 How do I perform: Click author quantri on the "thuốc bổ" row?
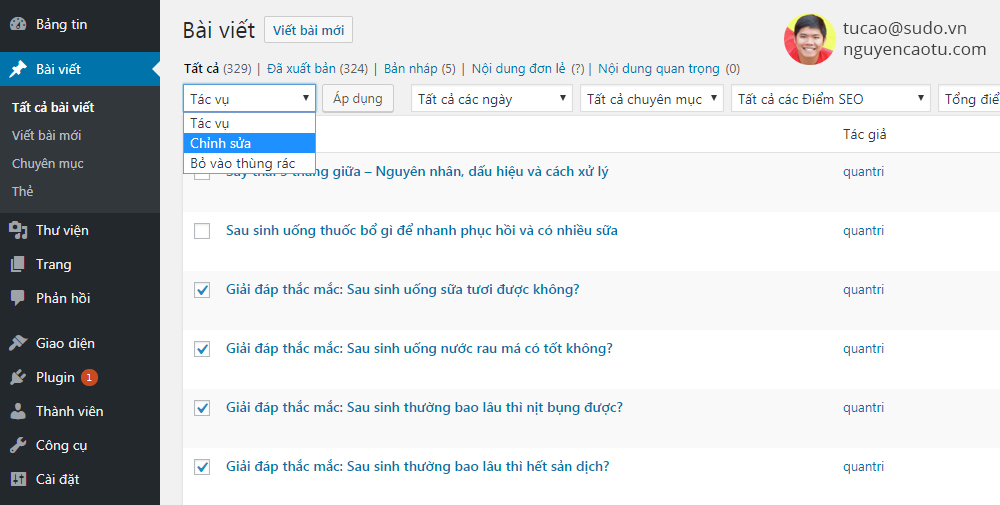(x=864, y=231)
